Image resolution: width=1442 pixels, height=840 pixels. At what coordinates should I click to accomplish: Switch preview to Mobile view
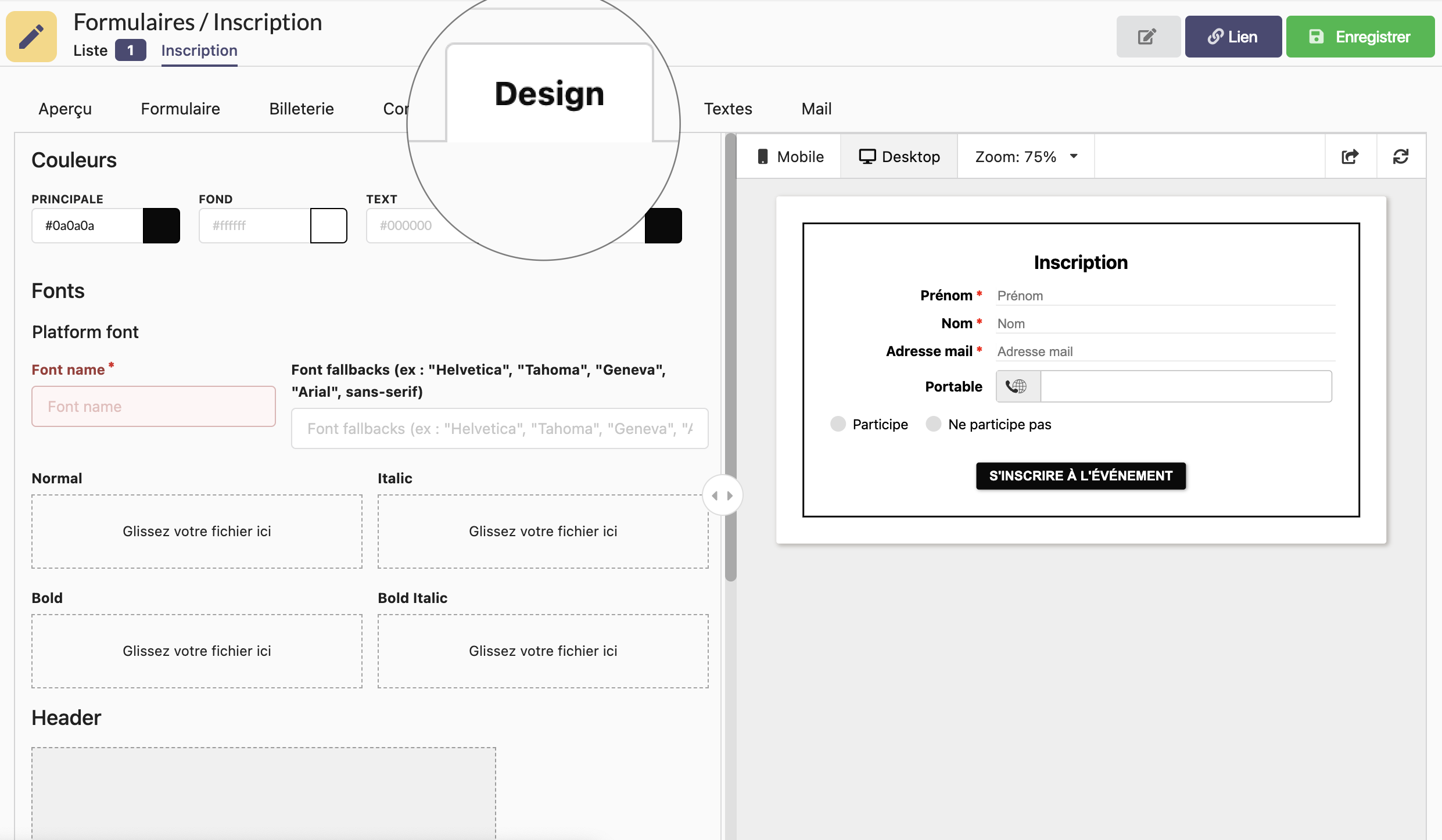click(789, 156)
